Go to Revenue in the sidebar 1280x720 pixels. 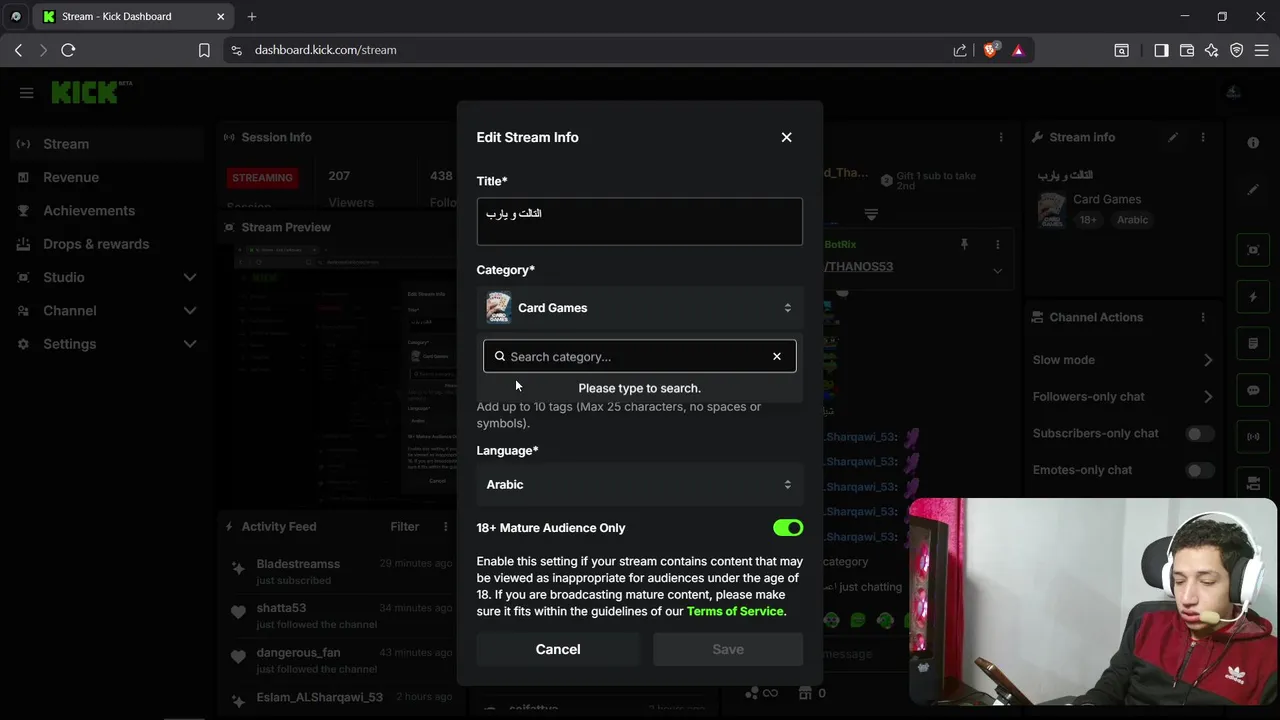pyautogui.click(x=107, y=177)
